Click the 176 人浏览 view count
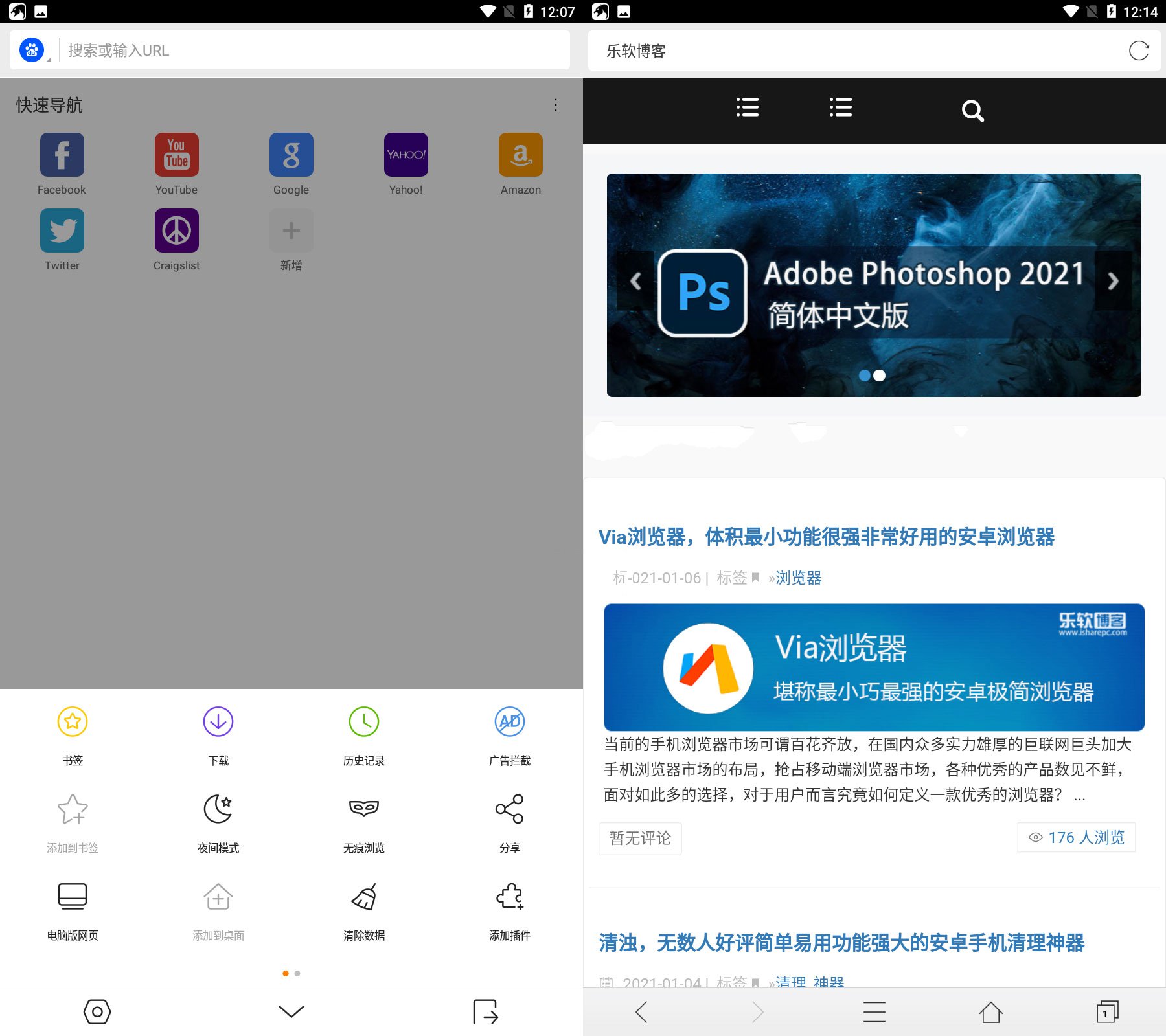 1077,837
